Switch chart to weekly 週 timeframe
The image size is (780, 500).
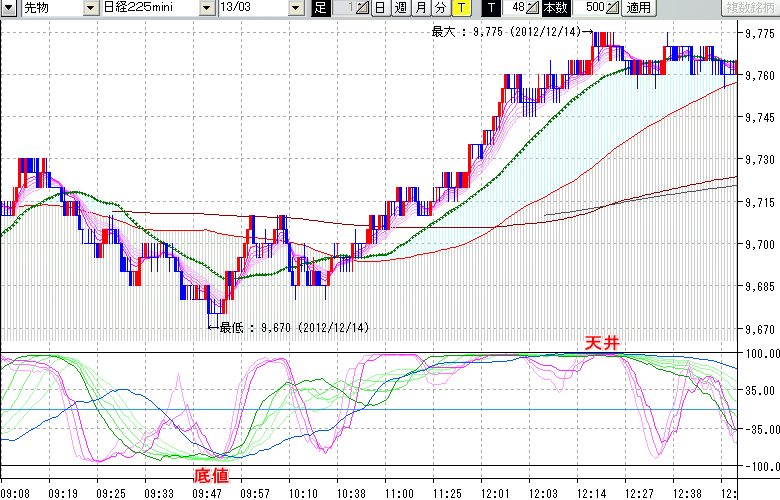click(x=400, y=8)
